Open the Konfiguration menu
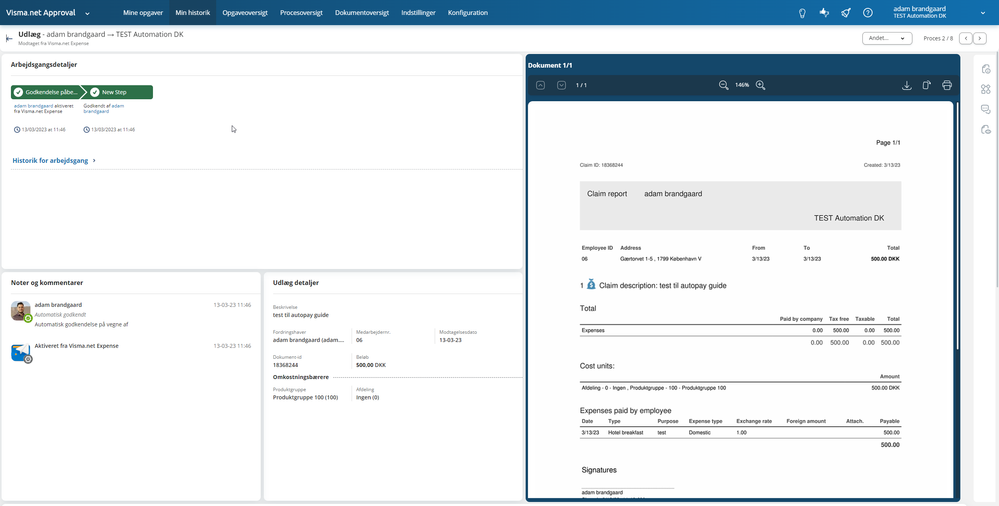Viewport: 999px width, 506px height. click(x=468, y=13)
